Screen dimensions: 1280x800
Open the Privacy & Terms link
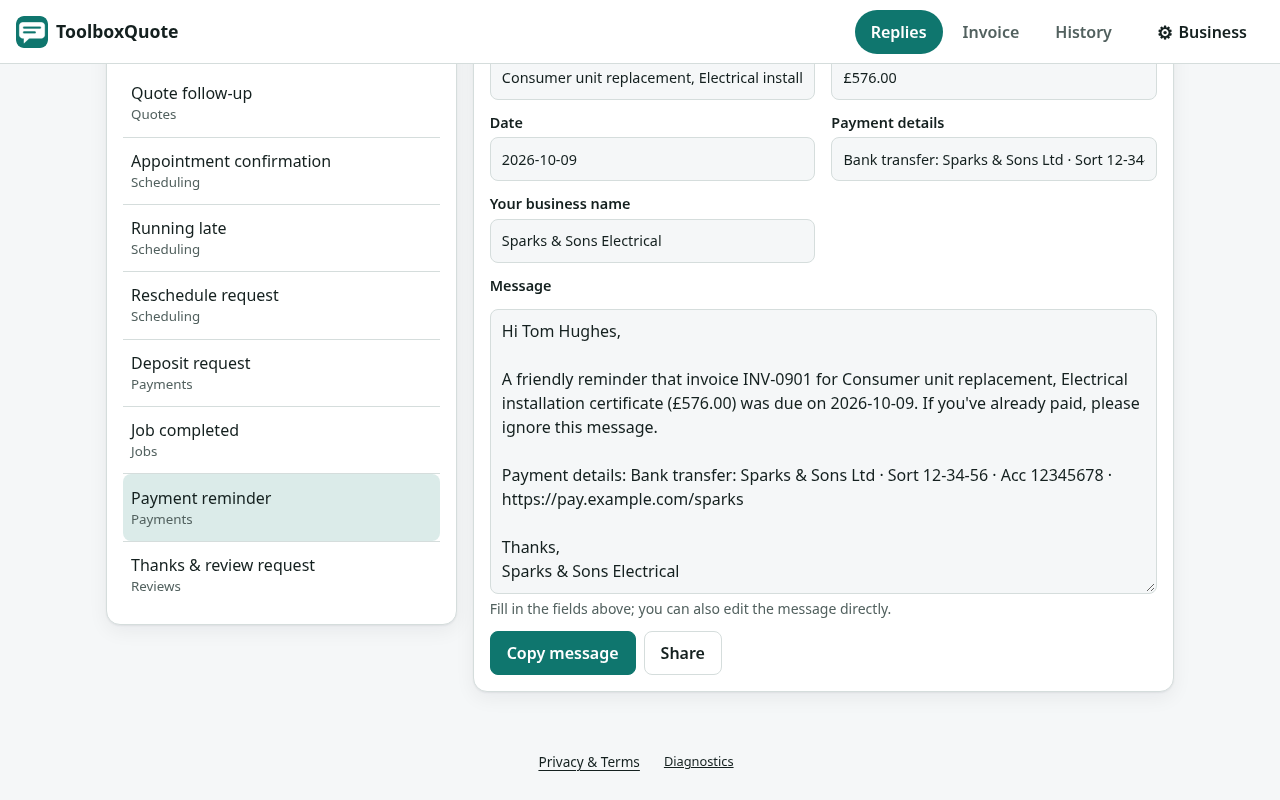pos(589,762)
